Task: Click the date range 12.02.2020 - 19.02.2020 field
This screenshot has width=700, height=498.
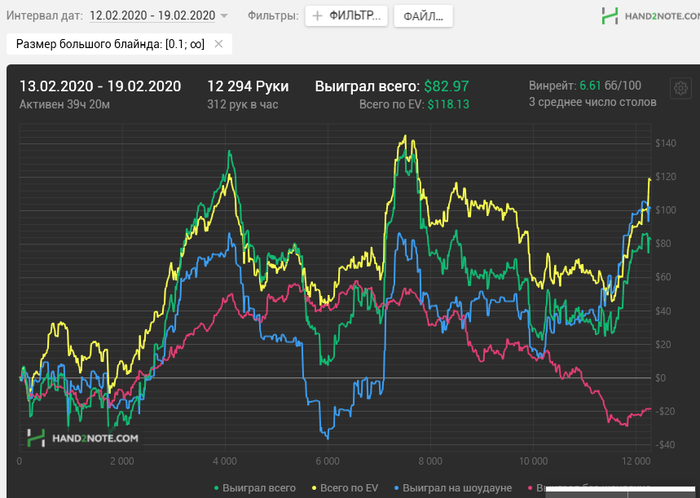Action: 152,16
